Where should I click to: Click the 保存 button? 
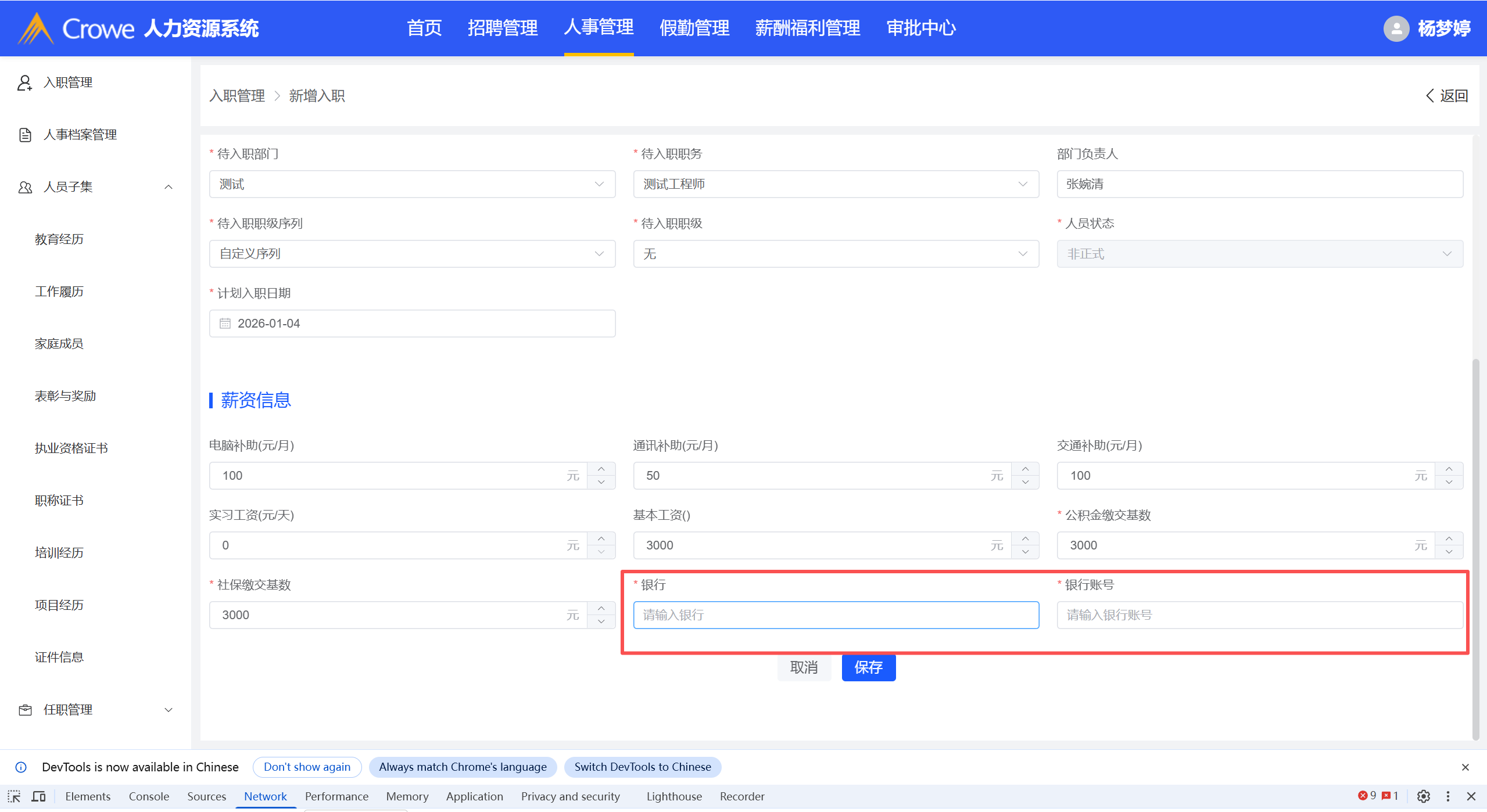868,667
